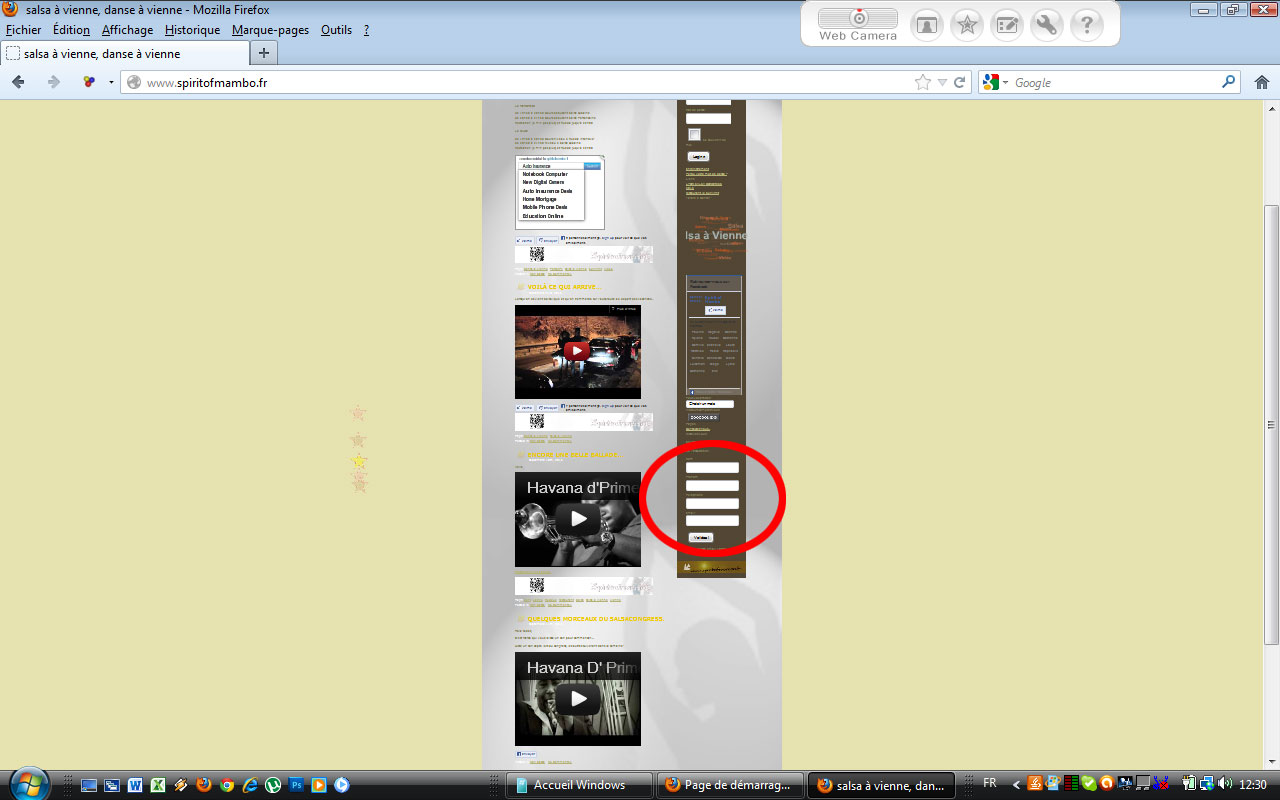Launch Photoshop from the quick launch bar
This screenshot has height=800, width=1280.
295,785
